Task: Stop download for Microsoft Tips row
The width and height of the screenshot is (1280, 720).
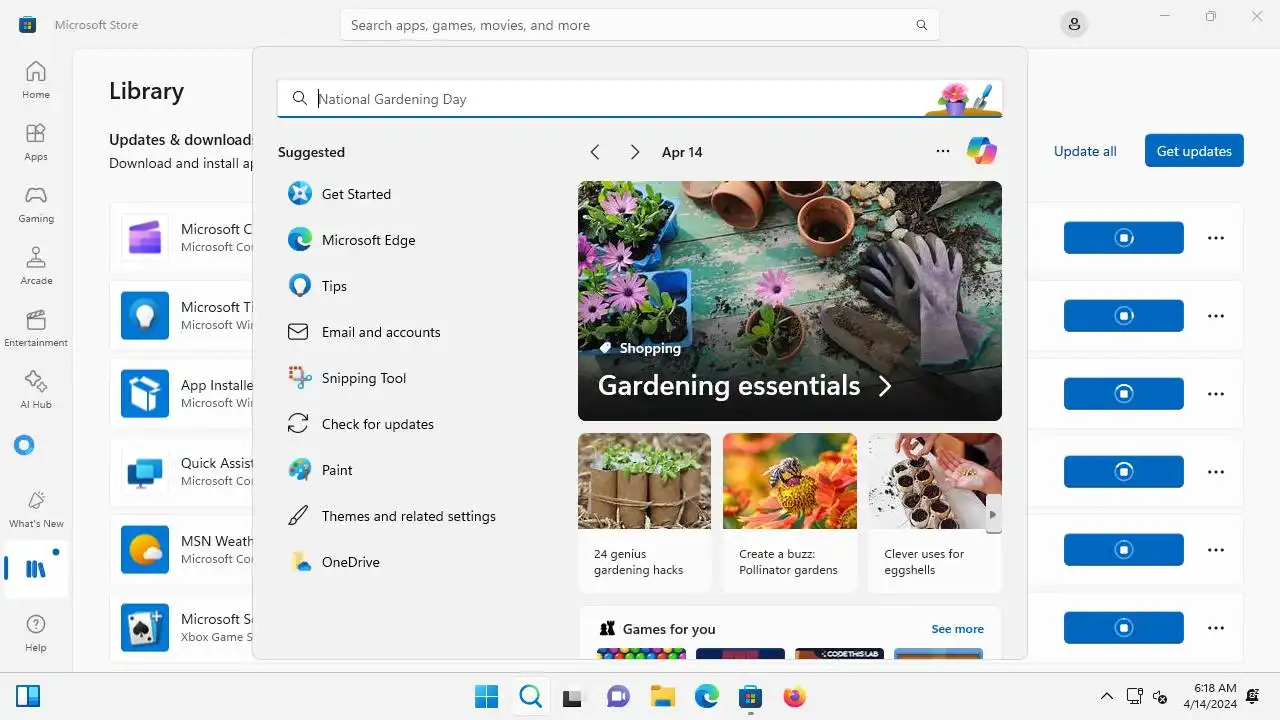Action: click(1124, 316)
